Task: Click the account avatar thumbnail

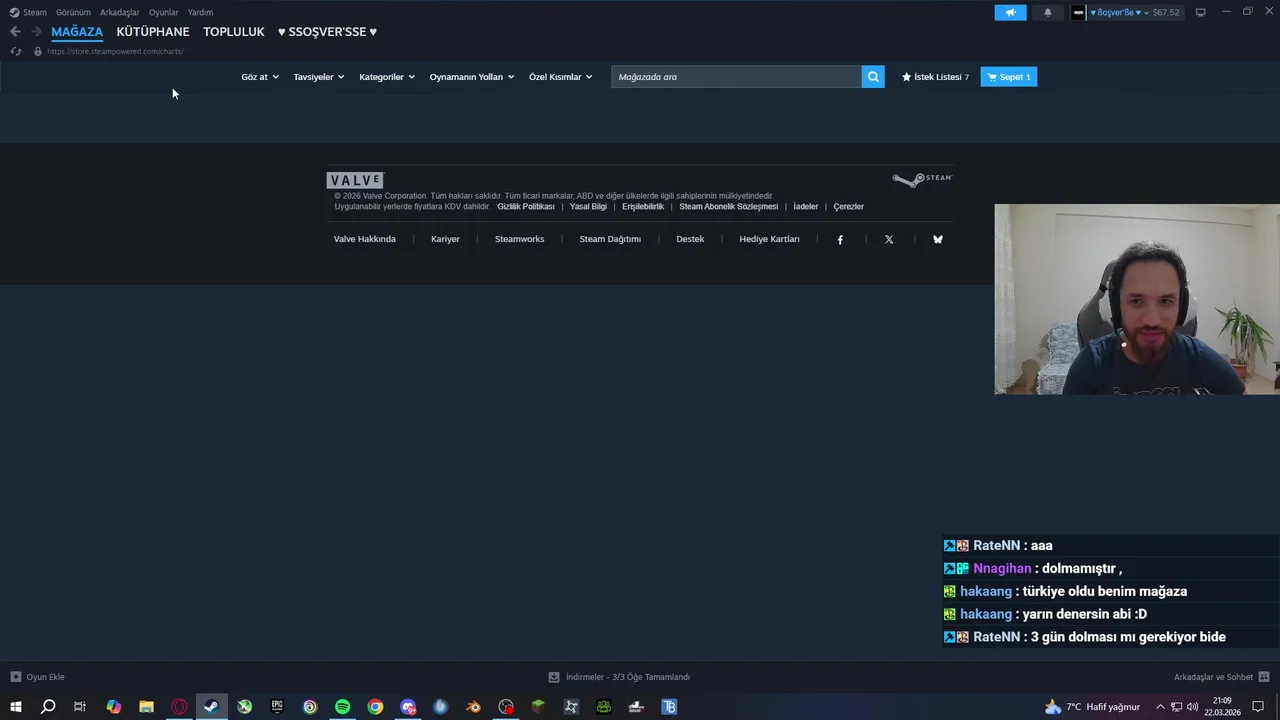Action: (1079, 12)
